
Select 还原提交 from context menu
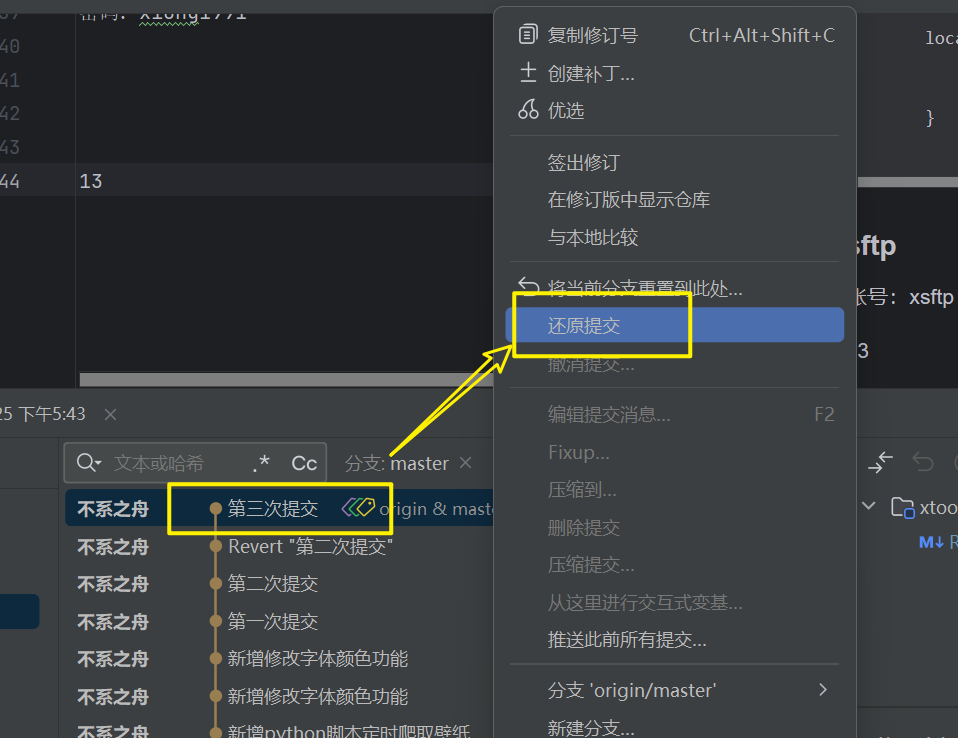584,325
